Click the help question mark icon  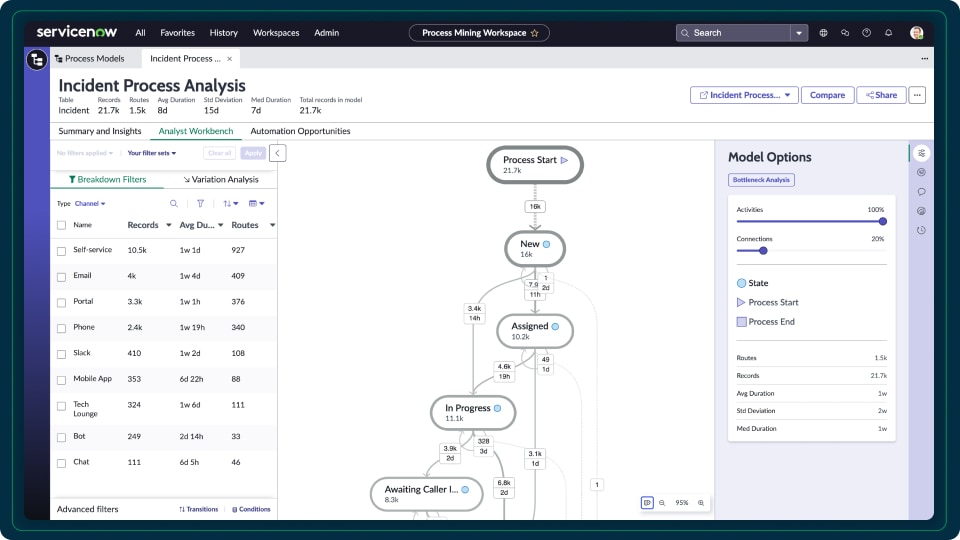(866, 33)
